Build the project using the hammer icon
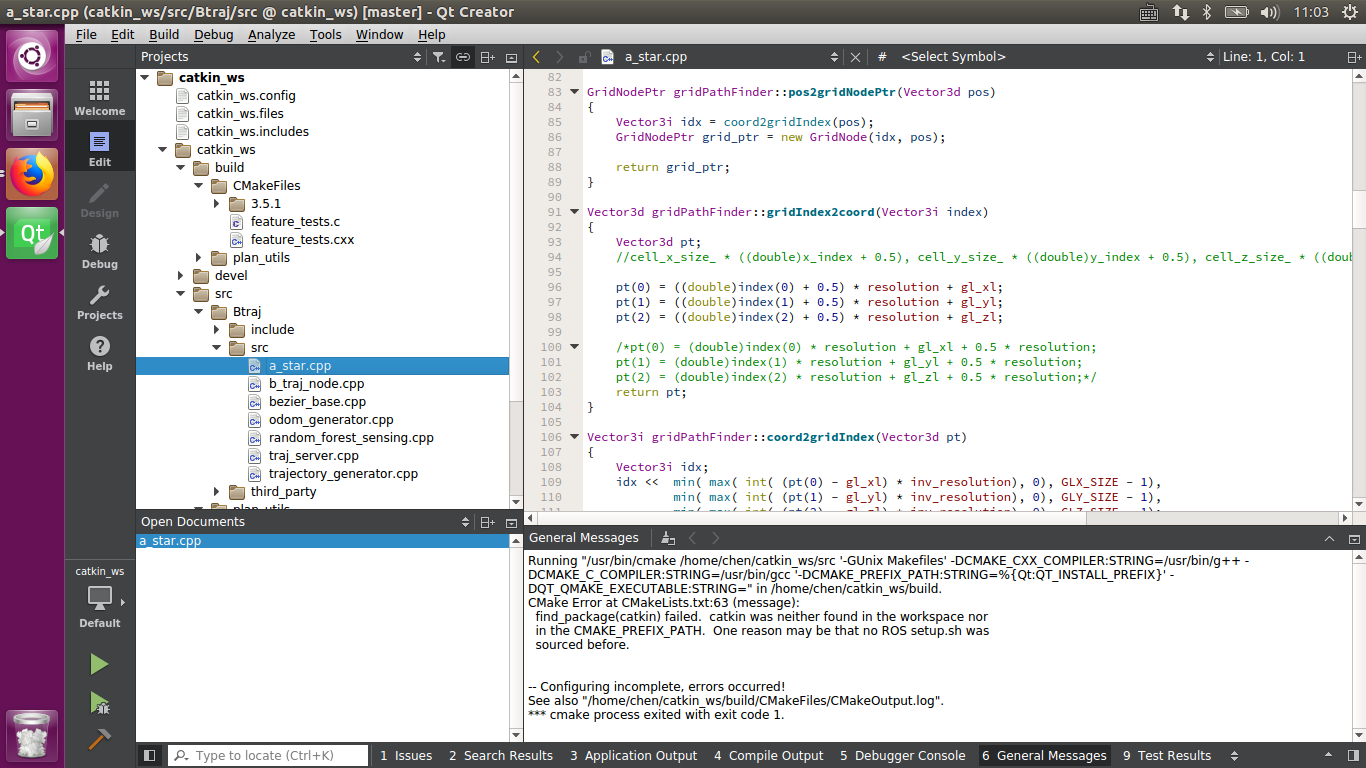1366x768 pixels. (99, 740)
